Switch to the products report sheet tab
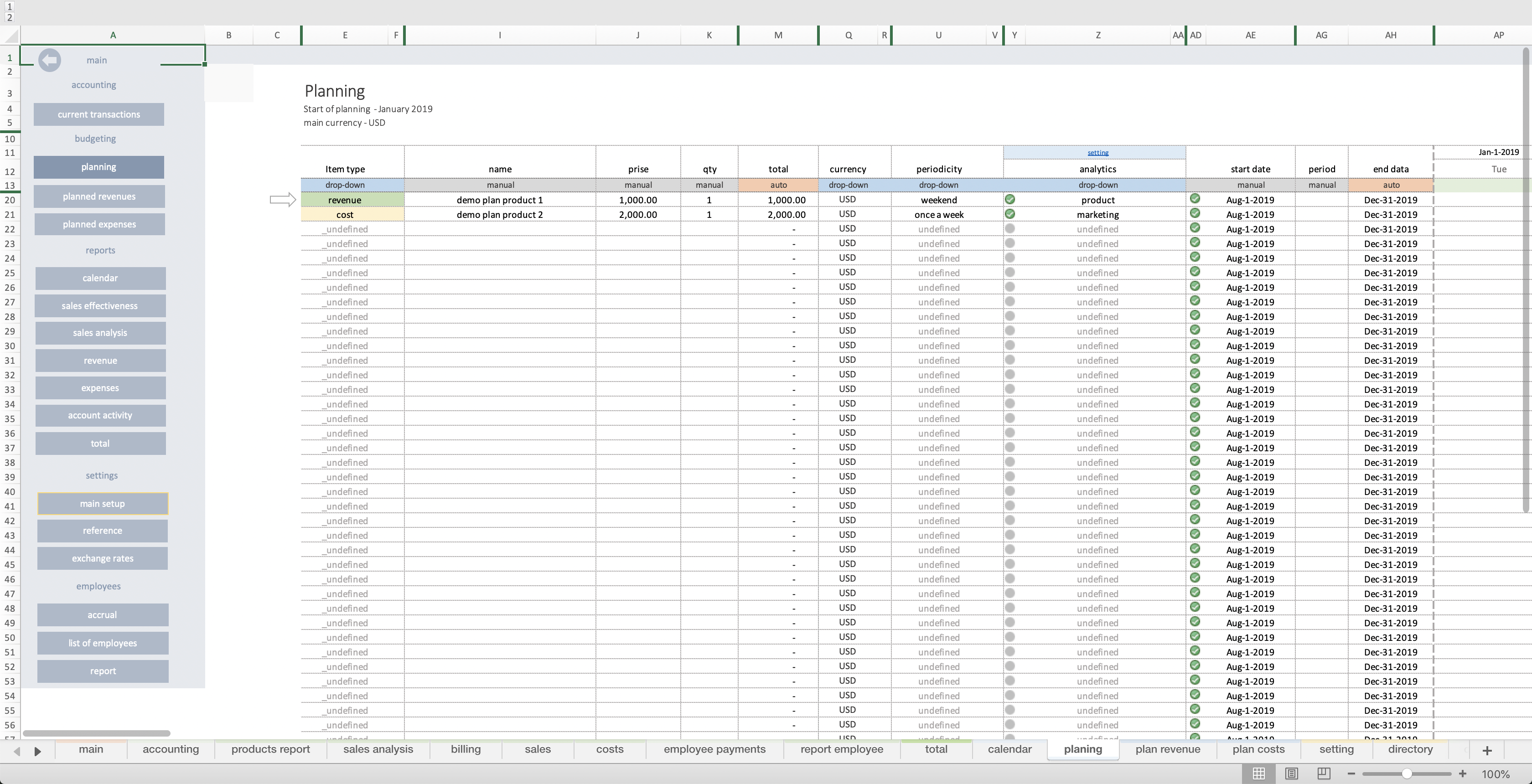The width and height of the screenshot is (1532, 784). (x=270, y=749)
